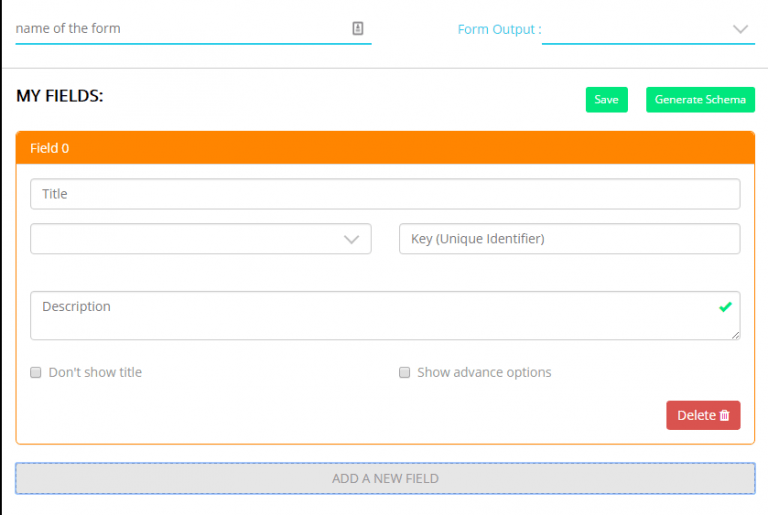This screenshot has width=768, height=515.
Task: Open the Form Output dropdown
Action: (648, 29)
